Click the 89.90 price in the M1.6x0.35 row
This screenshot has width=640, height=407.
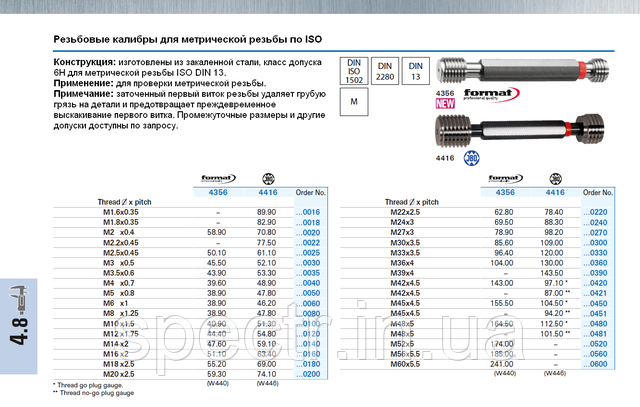pyautogui.click(x=267, y=212)
